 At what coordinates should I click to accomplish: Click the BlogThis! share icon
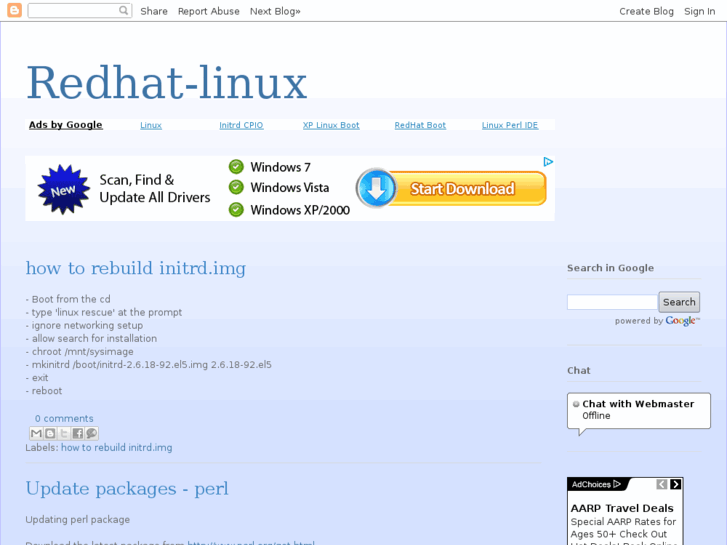[x=50, y=433]
